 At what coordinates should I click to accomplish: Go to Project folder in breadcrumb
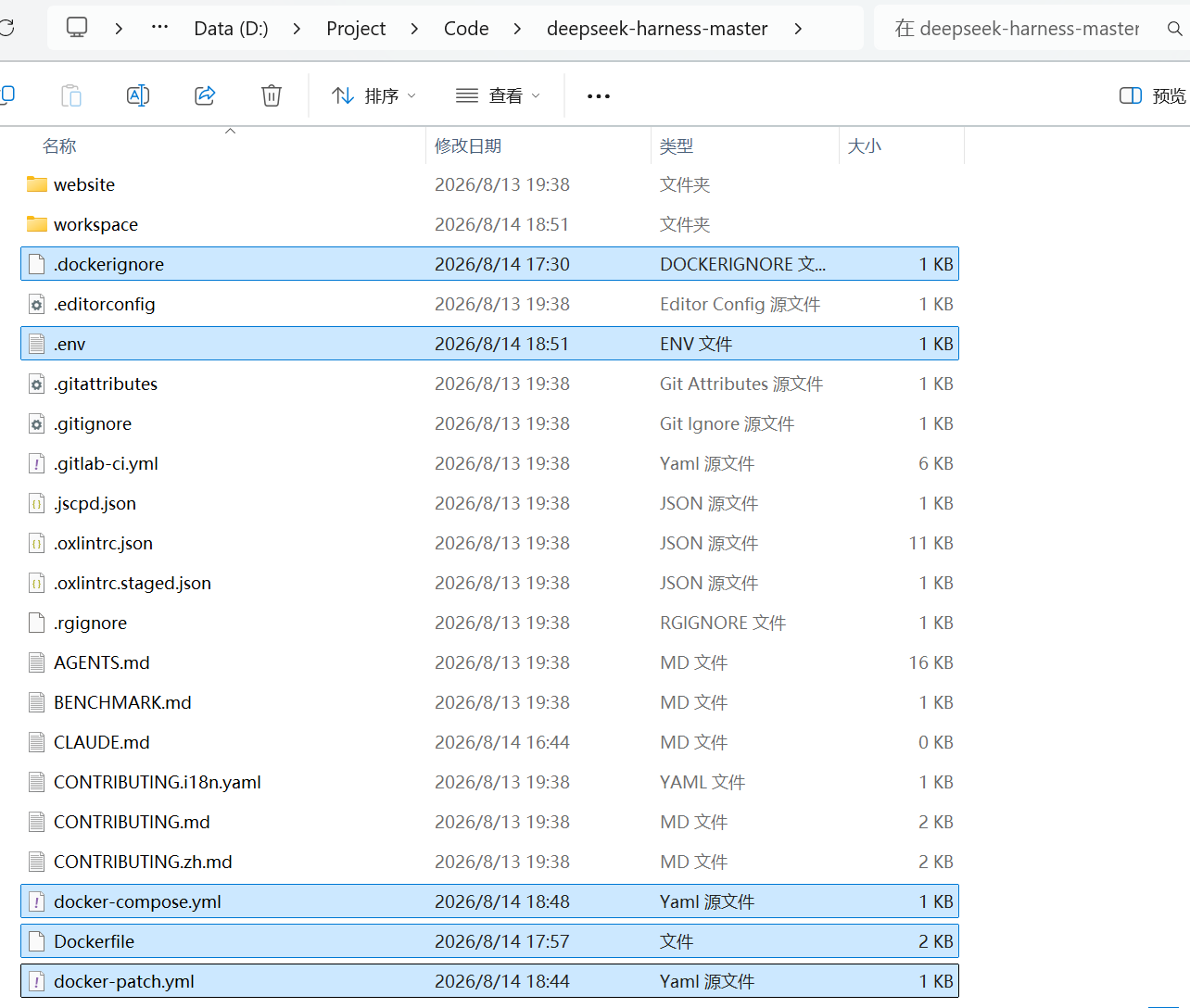[356, 29]
